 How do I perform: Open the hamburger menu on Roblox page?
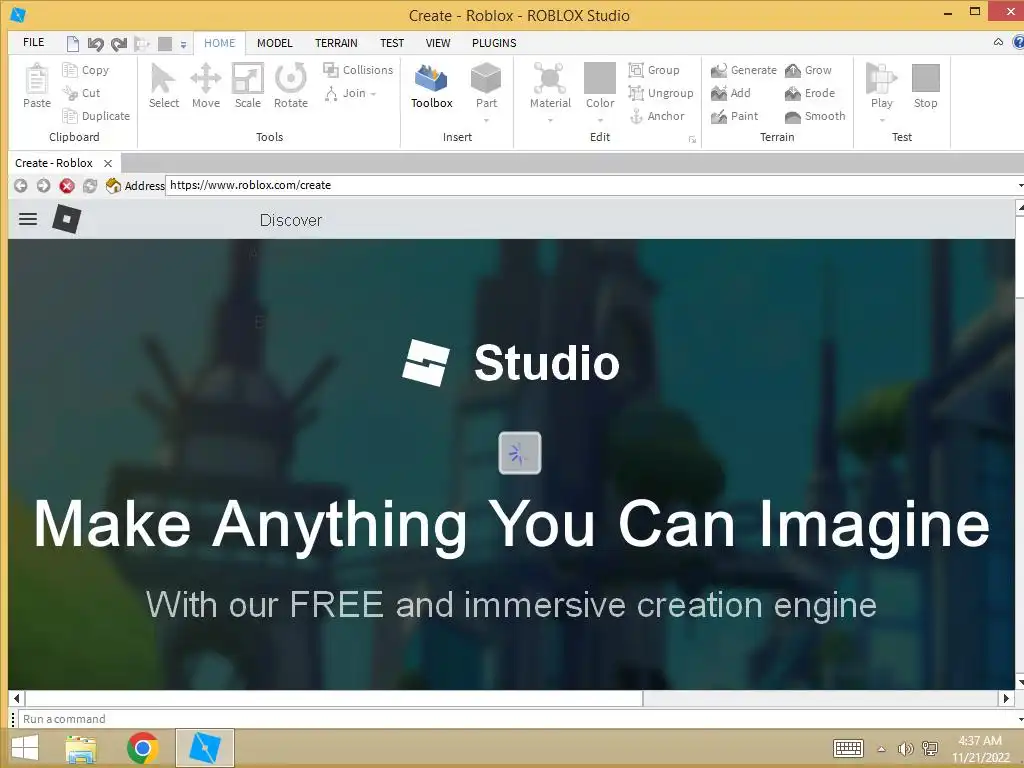pos(27,219)
